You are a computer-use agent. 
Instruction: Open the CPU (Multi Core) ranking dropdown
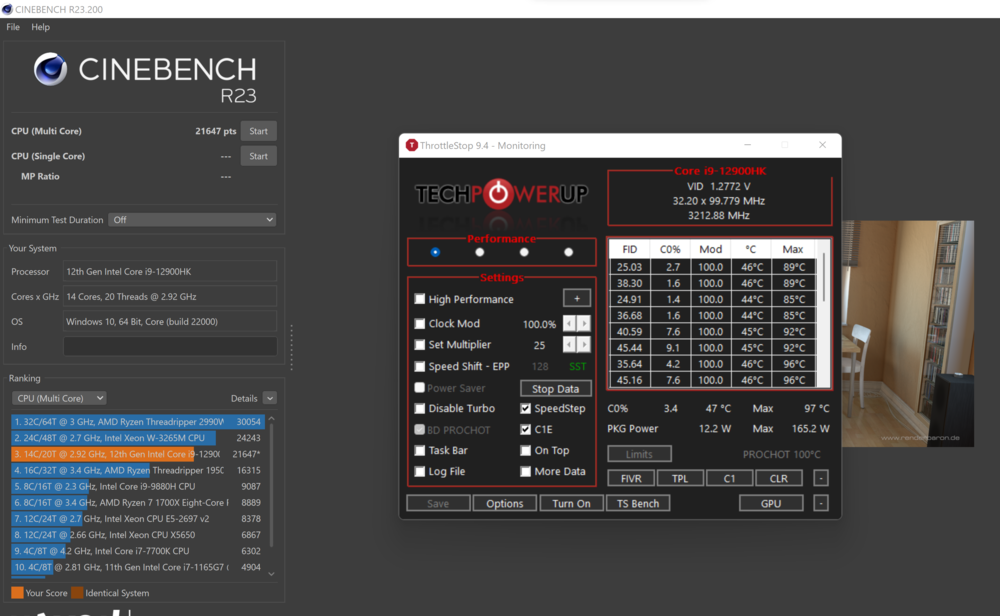click(59, 398)
